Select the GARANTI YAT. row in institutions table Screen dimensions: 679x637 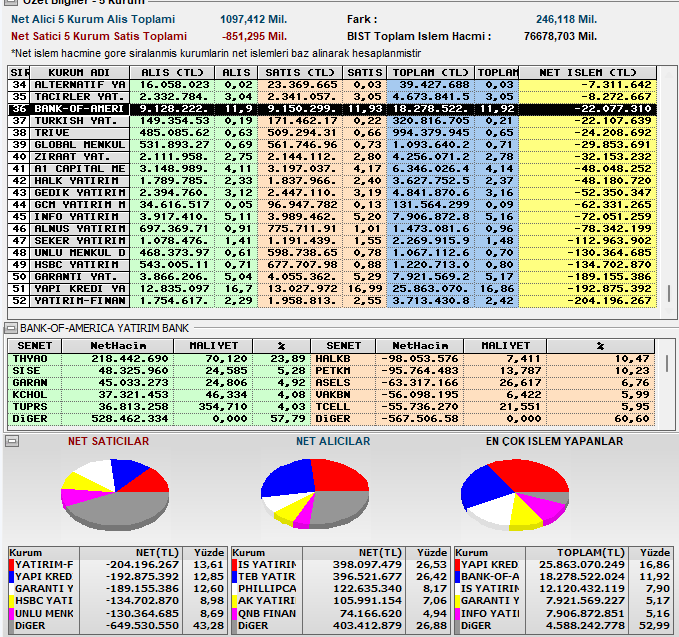(x=332, y=276)
